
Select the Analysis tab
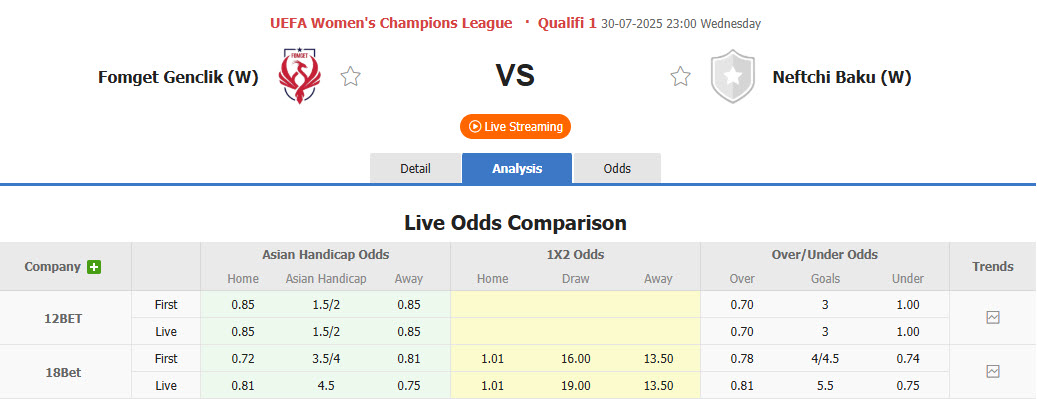coord(517,168)
